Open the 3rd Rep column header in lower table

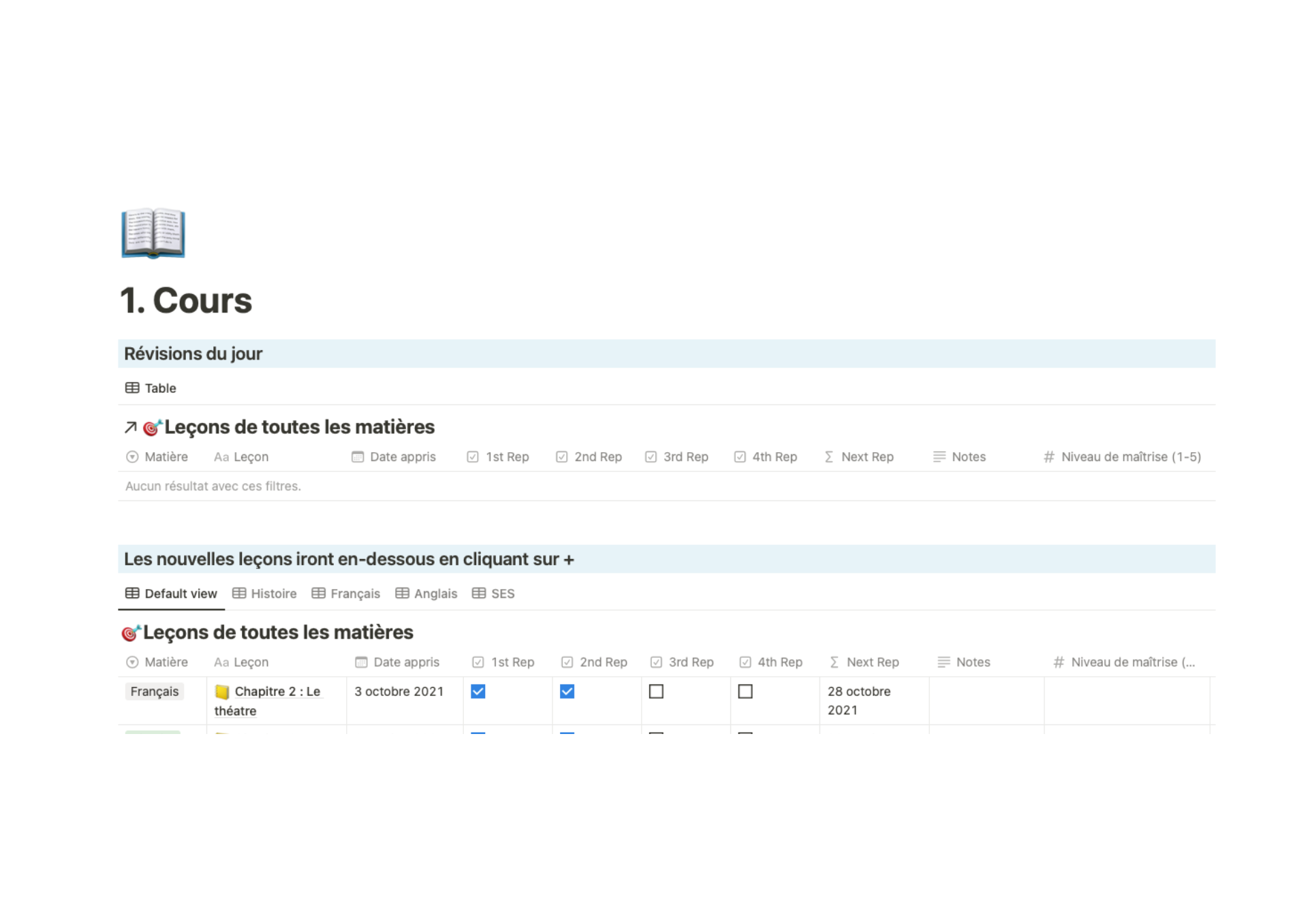coord(682,663)
